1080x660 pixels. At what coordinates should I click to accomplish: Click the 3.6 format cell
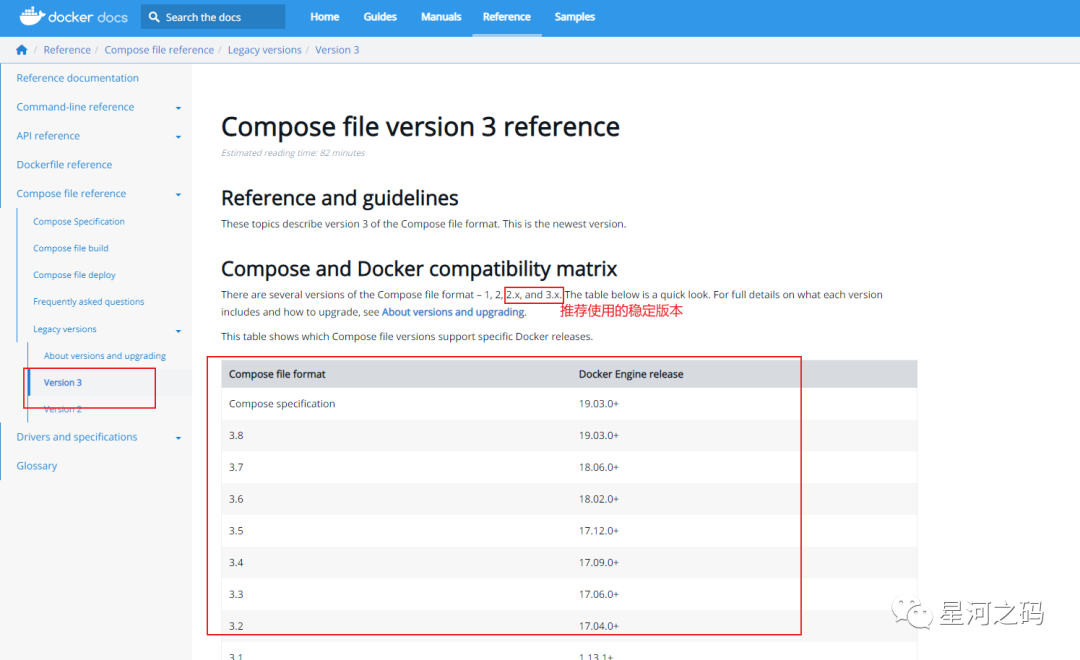pyautogui.click(x=236, y=499)
